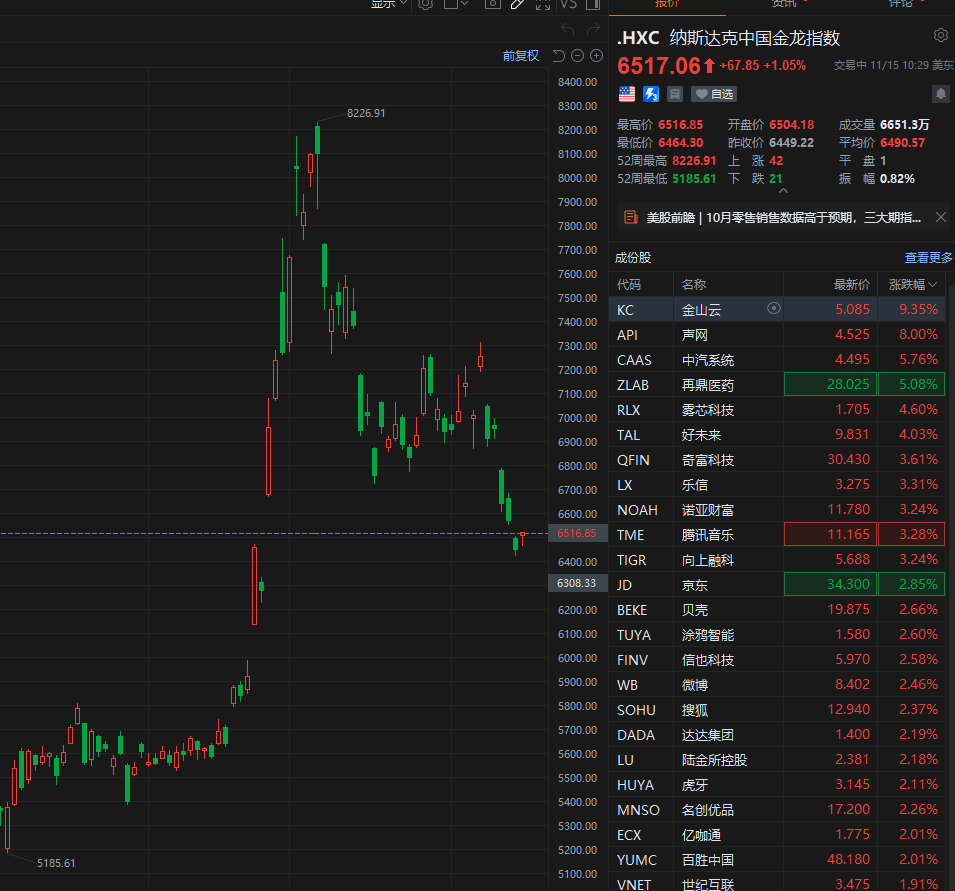Switch to the 资讯 tab
The width and height of the screenshot is (955, 891).
point(784,4)
